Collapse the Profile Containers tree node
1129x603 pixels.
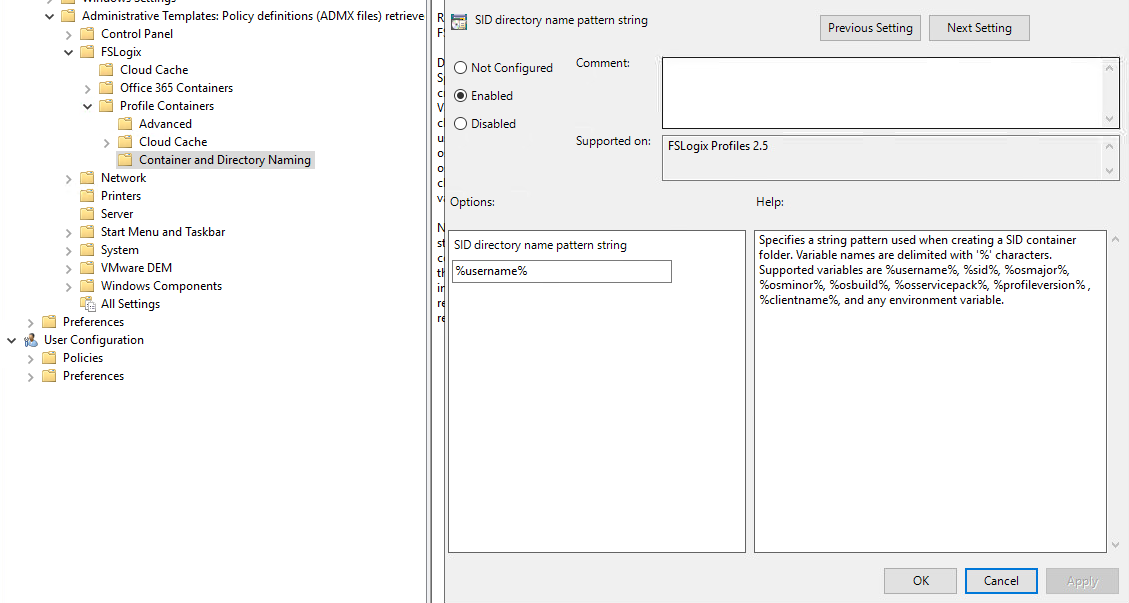[x=88, y=106]
